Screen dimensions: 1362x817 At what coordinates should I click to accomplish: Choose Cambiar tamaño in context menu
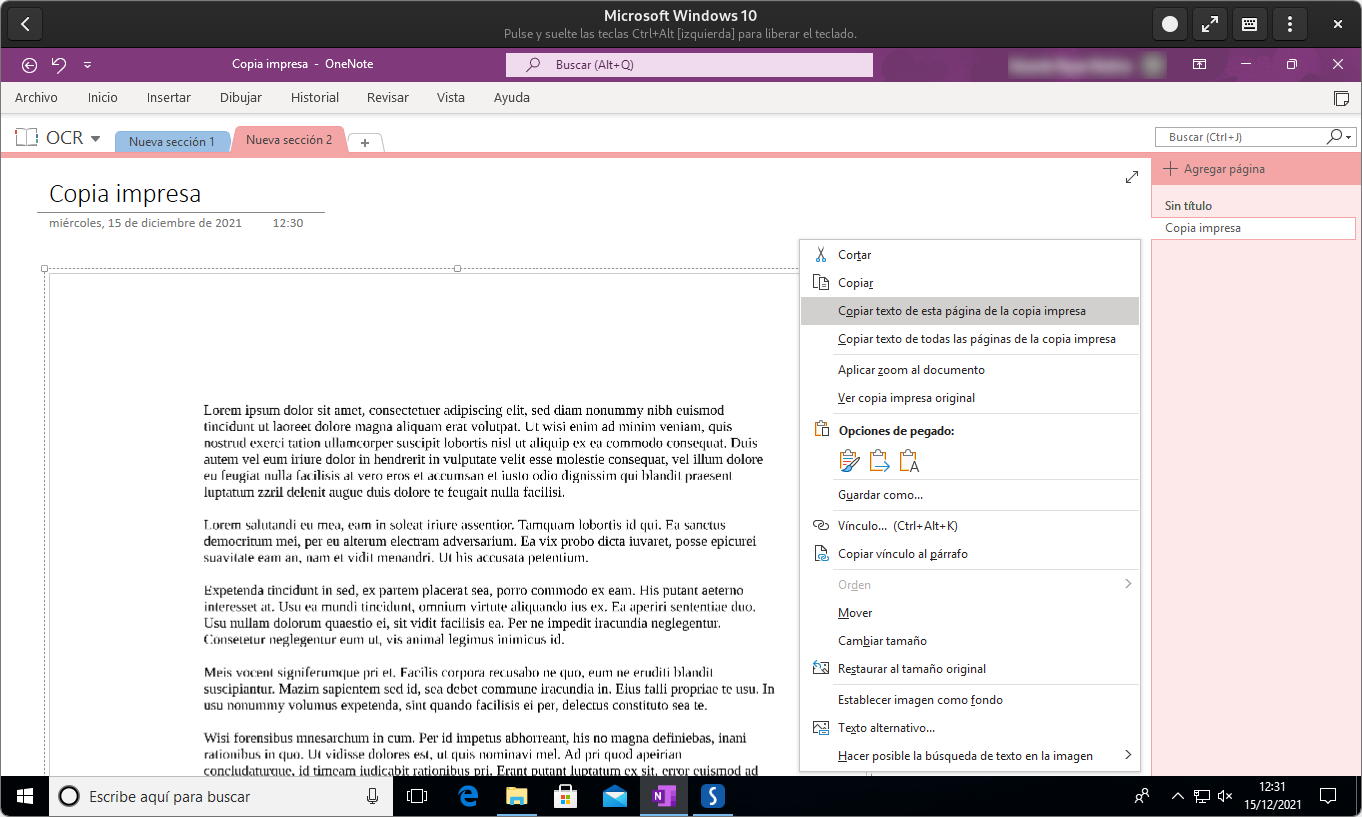[970, 641]
